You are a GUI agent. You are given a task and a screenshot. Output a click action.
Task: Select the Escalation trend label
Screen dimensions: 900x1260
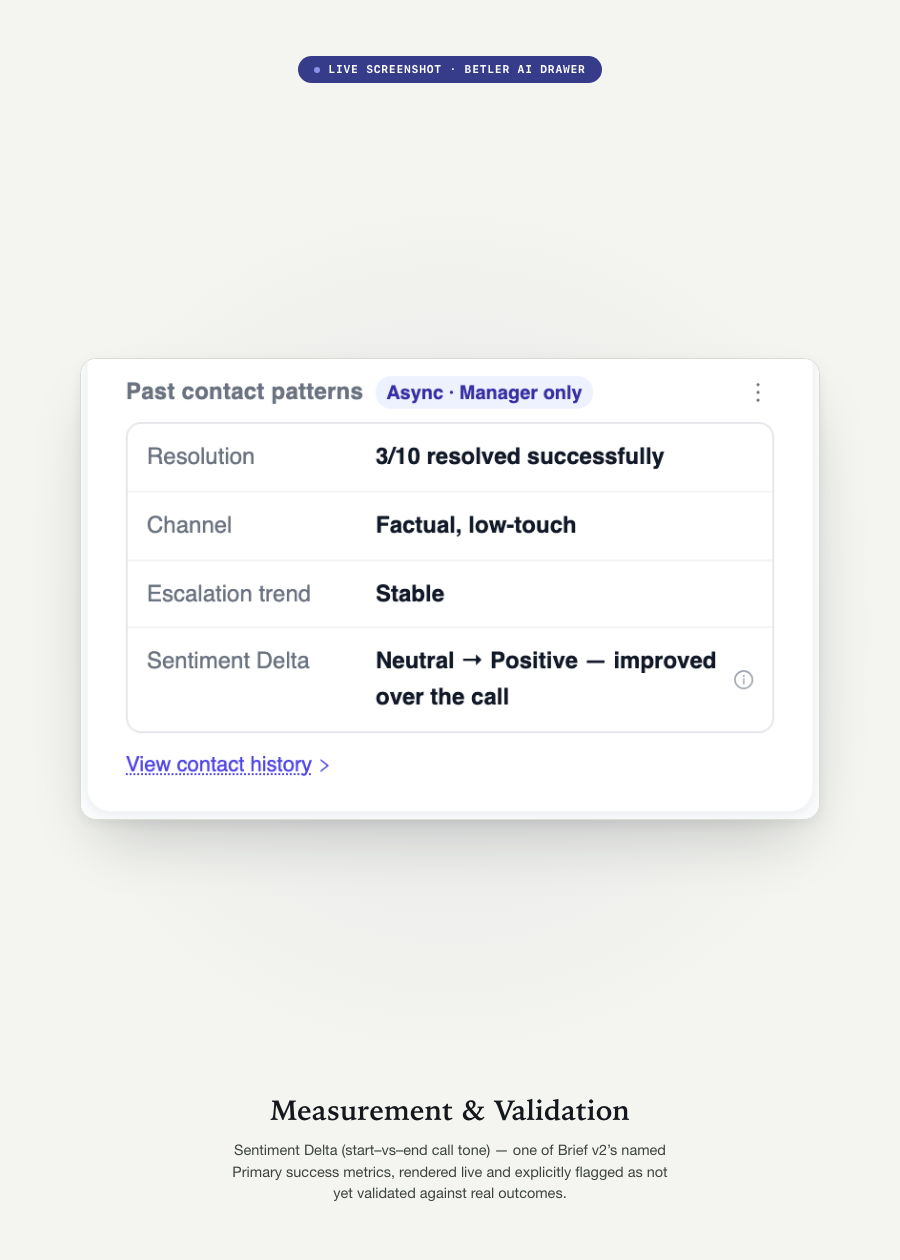click(x=229, y=594)
